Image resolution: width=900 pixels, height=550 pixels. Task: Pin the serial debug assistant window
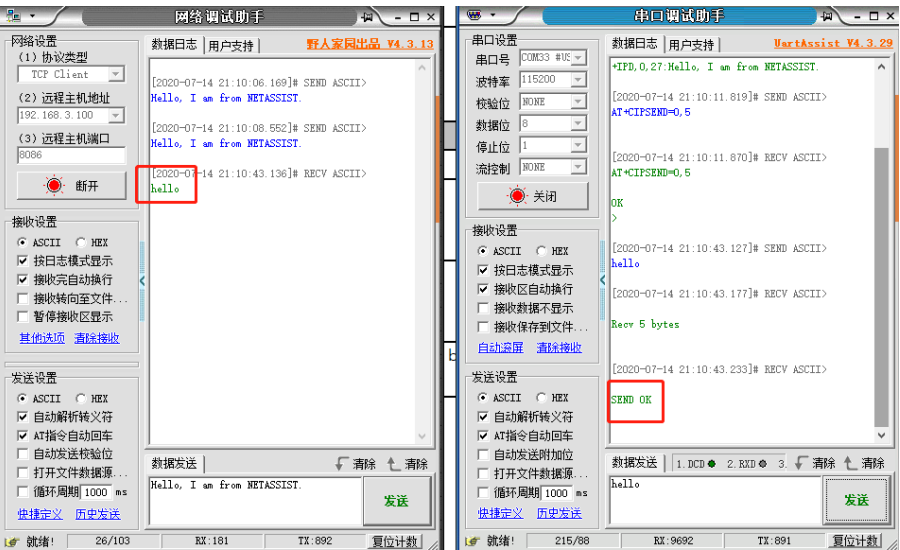[827, 17]
